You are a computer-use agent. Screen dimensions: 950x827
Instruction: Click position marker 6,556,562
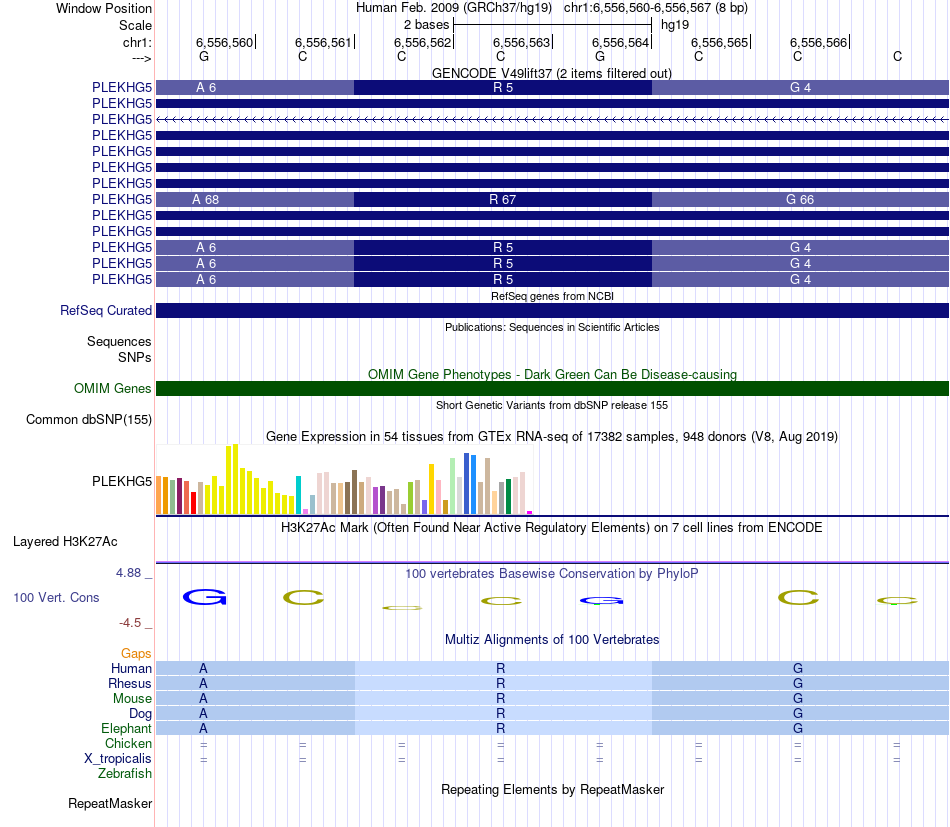pos(422,42)
